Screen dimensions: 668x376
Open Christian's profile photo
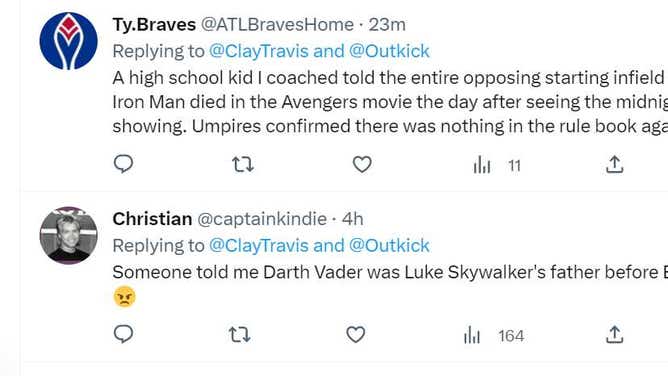click(x=69, y=235)
